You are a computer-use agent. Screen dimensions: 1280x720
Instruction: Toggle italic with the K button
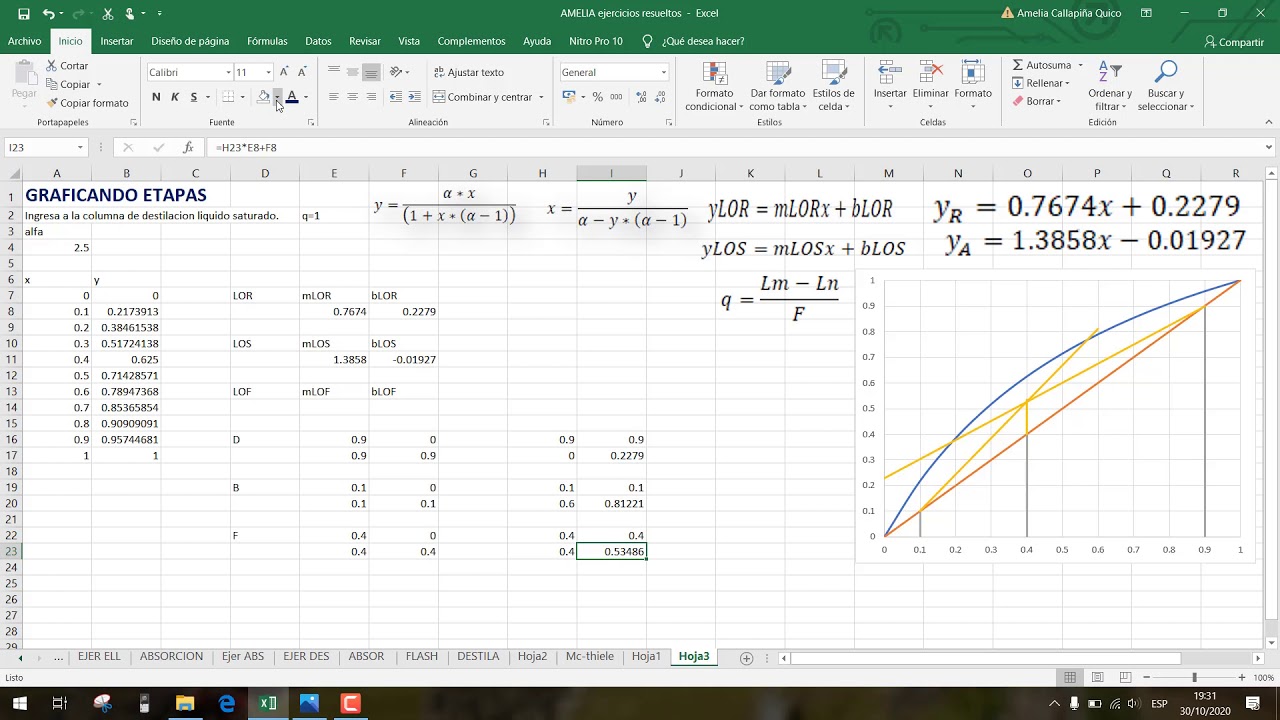point(175,97)
